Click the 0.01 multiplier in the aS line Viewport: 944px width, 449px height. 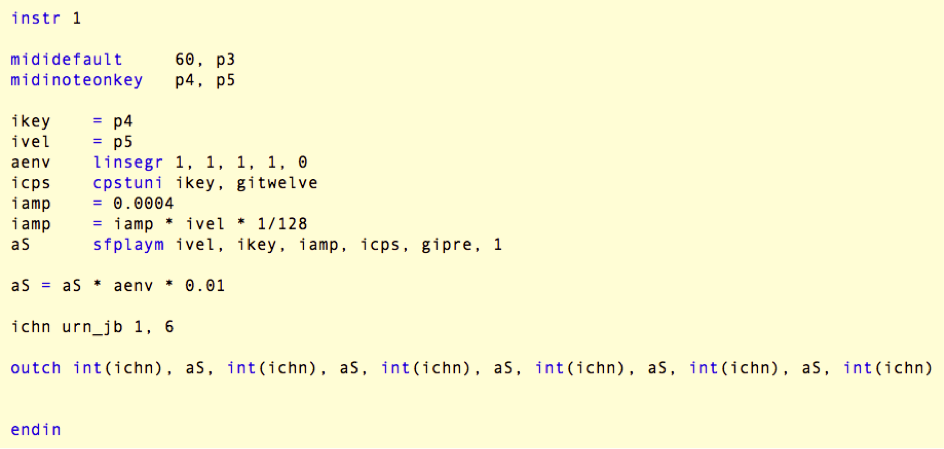click(x=205, y=285)
